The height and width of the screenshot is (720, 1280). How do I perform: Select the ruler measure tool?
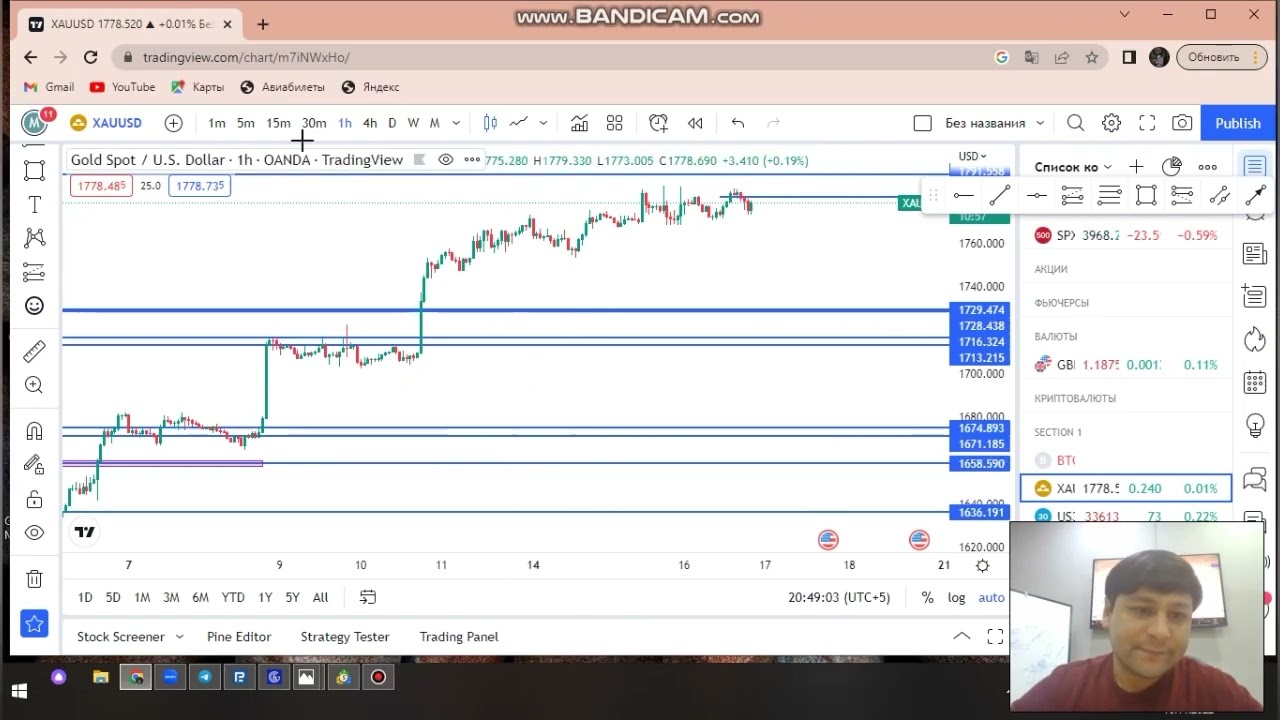[34, 351]
